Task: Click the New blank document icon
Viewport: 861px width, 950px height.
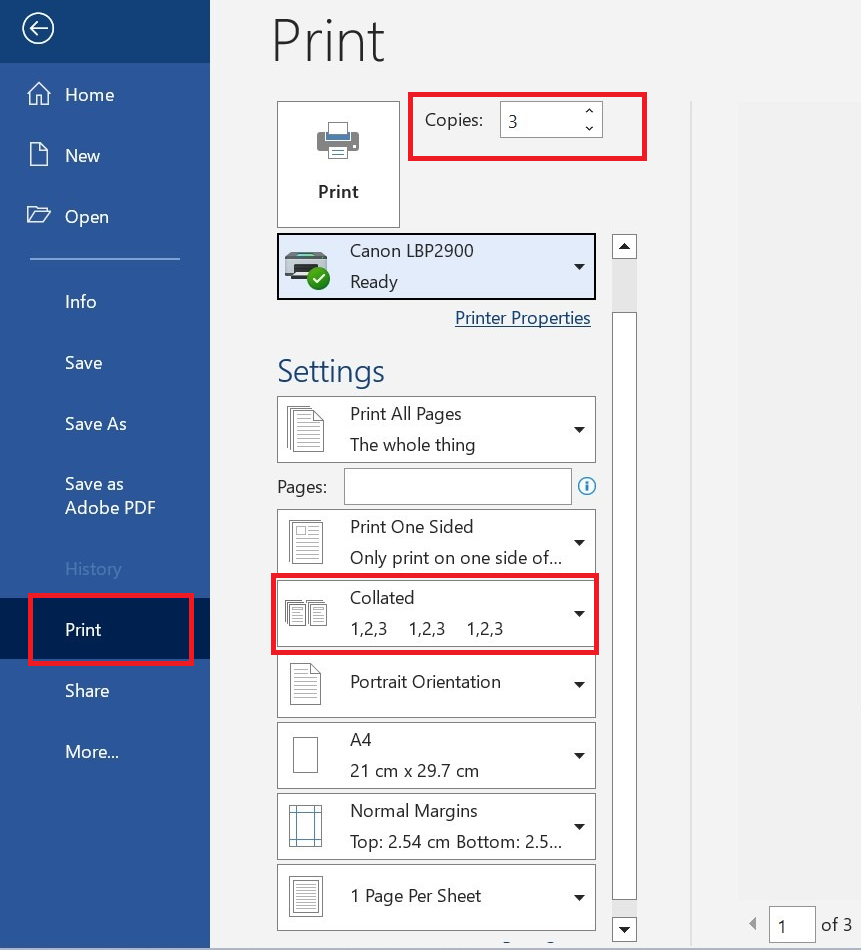Action: (39, 154)
